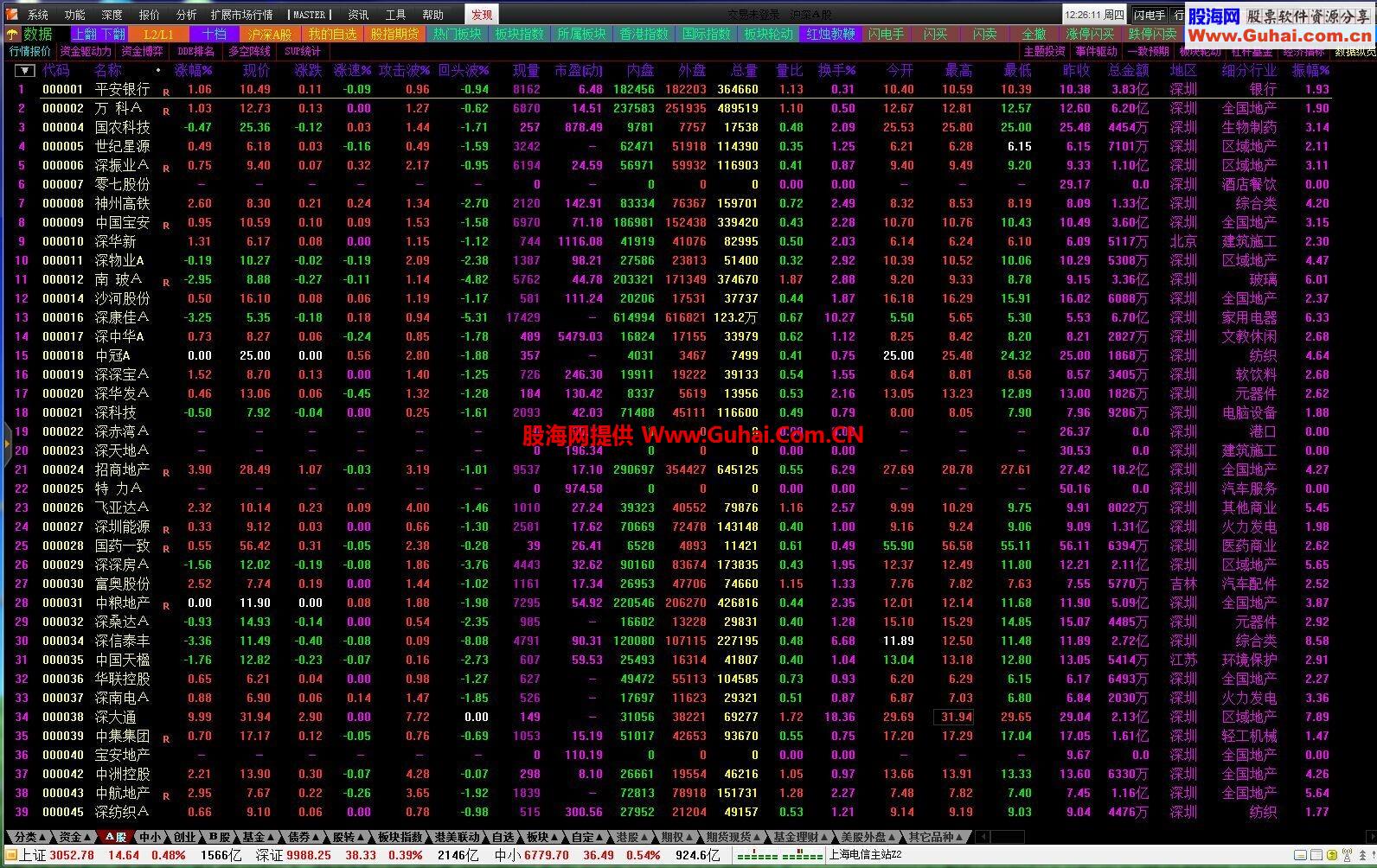The image size is (1377, 868).
Task: Open the 功能 menu
Action: pos(75,15)
